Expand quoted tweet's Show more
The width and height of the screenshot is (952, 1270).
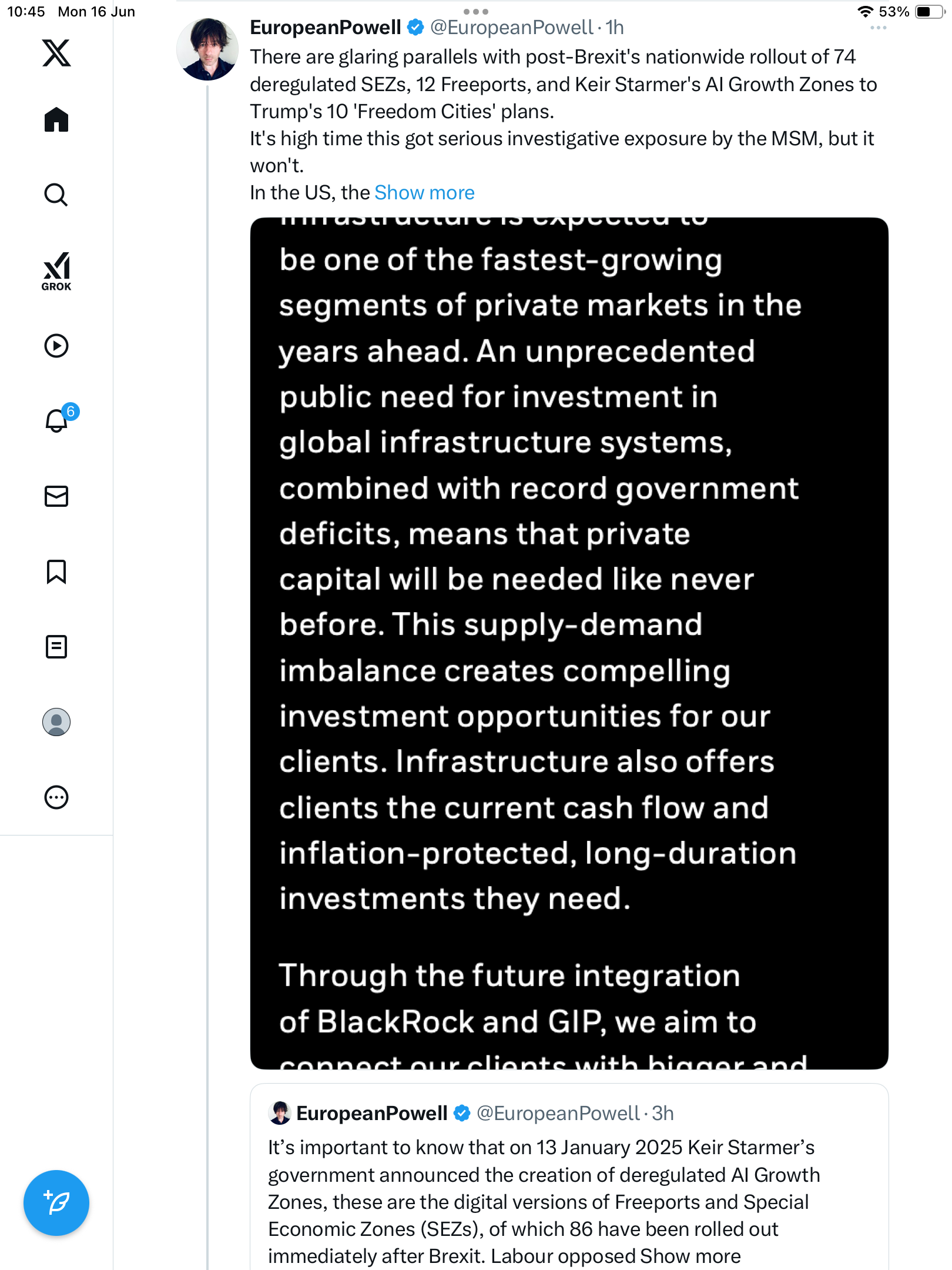click(690, 1256)
